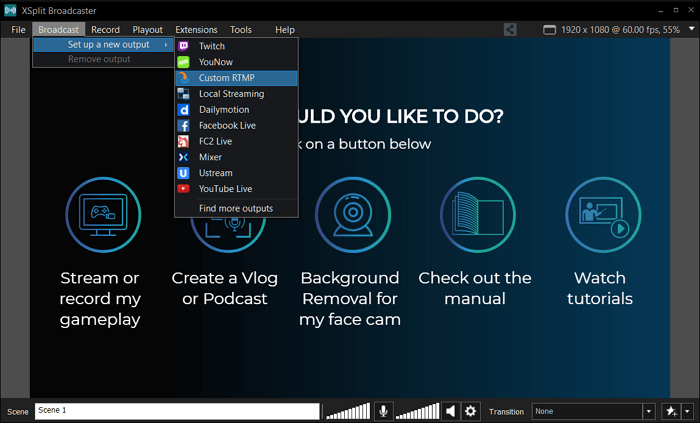Viewport: 700px width, 423px height.
Task: Open the Record menu
Action: pyautogui.click(x=105, y=29)
